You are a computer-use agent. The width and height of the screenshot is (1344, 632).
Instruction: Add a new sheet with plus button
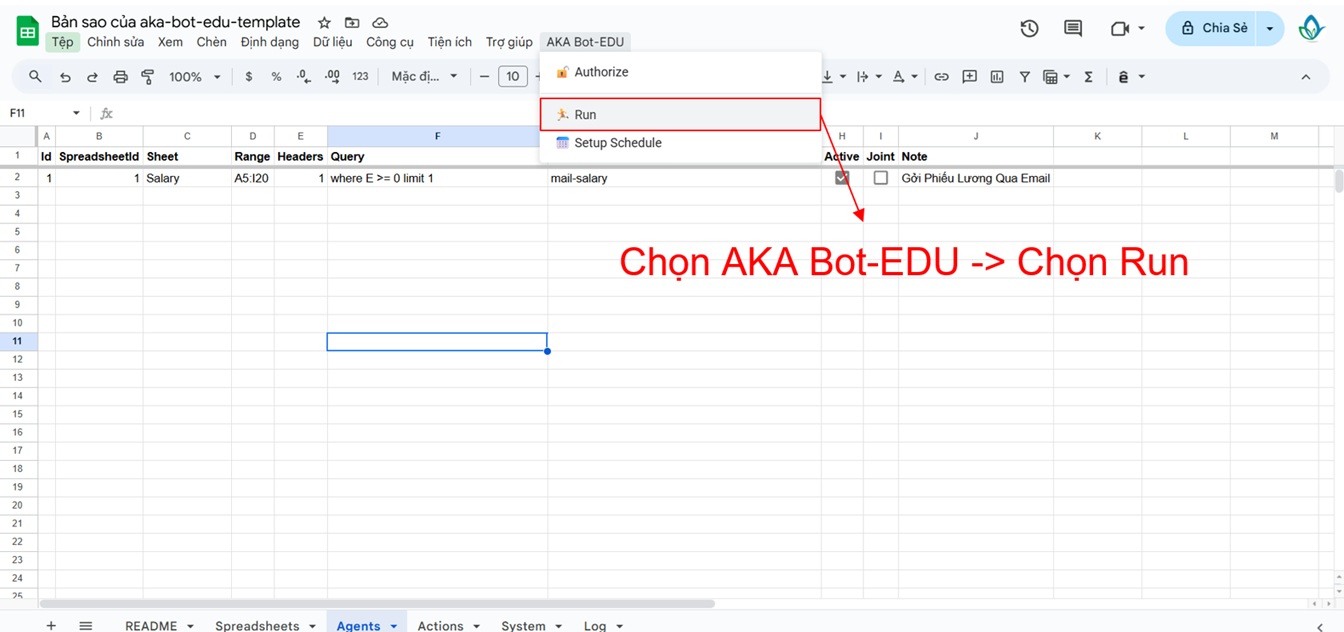pos(51,625)
